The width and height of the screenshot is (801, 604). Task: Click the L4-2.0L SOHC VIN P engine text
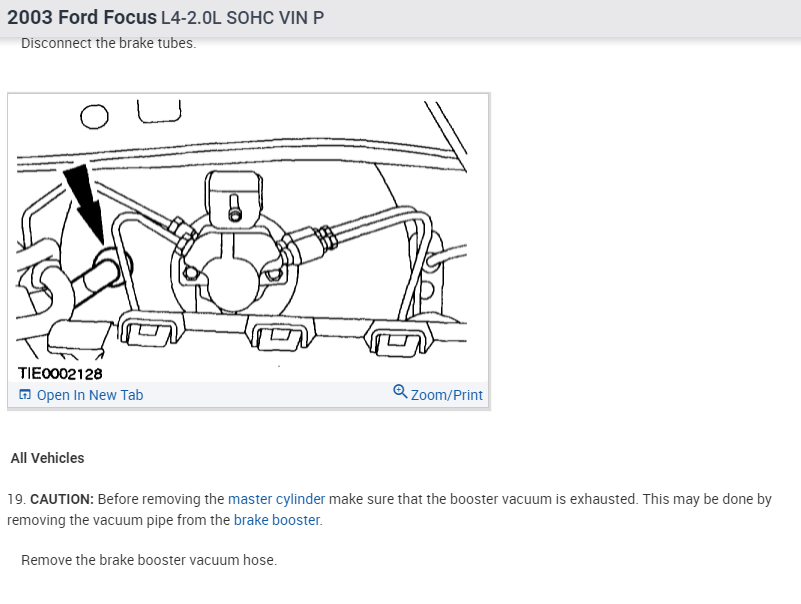tap(242, 19)
